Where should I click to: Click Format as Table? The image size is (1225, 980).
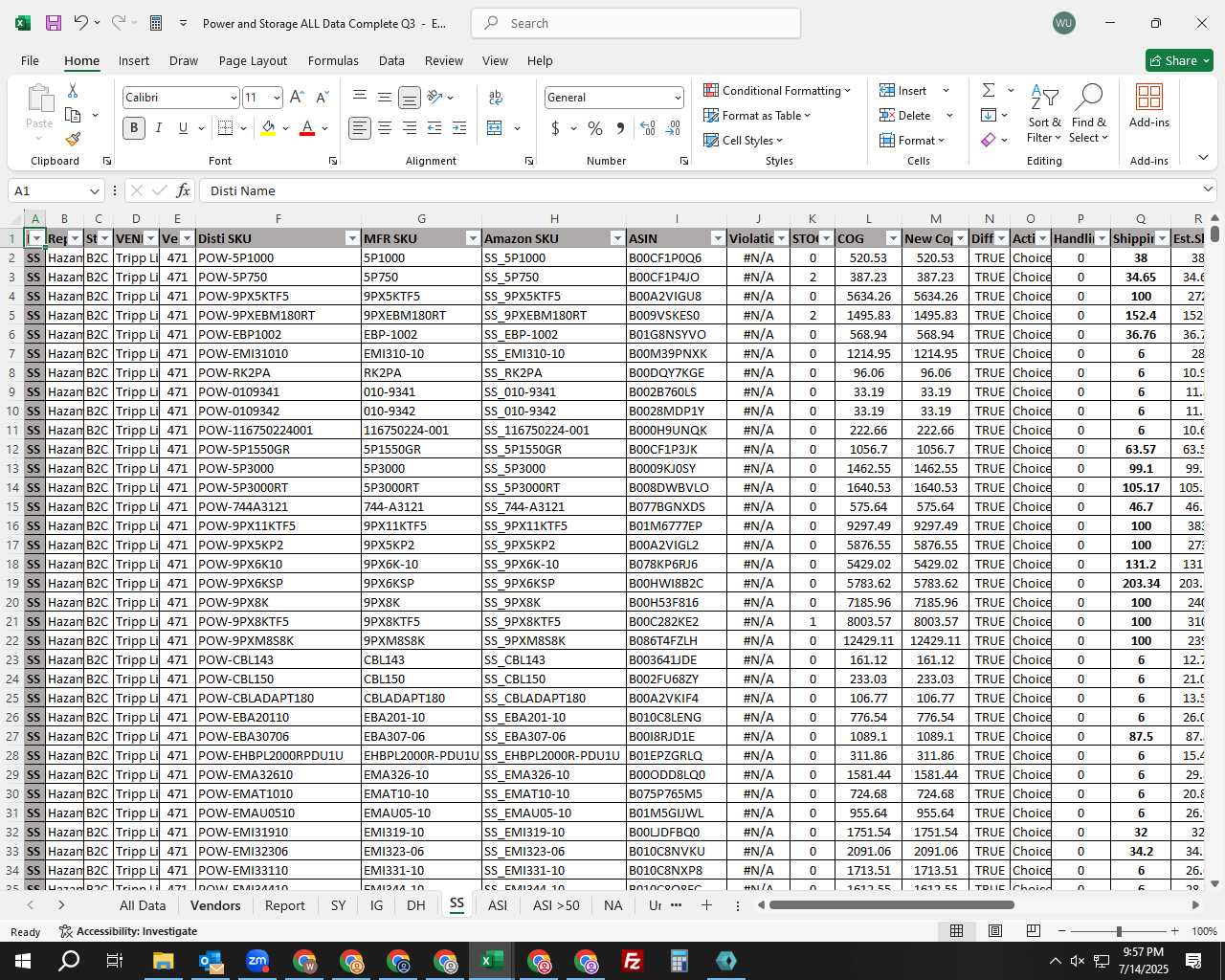point(757,115)
